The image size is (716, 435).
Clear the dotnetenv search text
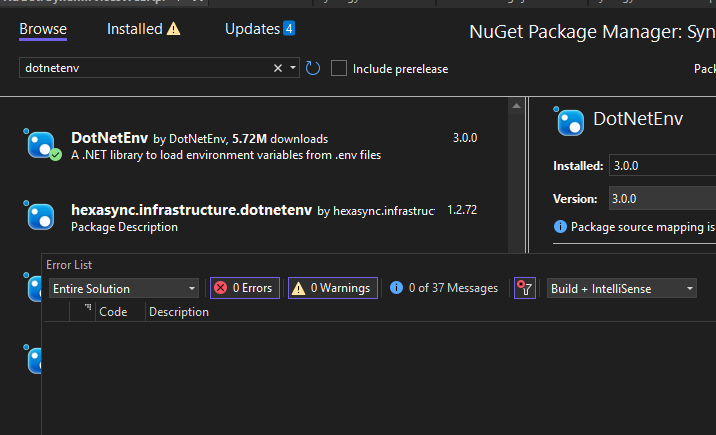click(x=278, y=68)
